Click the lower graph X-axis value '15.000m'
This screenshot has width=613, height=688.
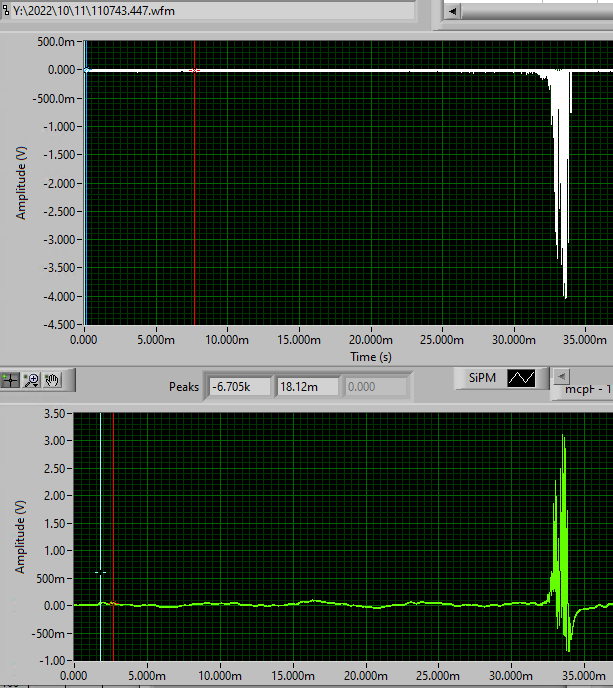[293, 676]
